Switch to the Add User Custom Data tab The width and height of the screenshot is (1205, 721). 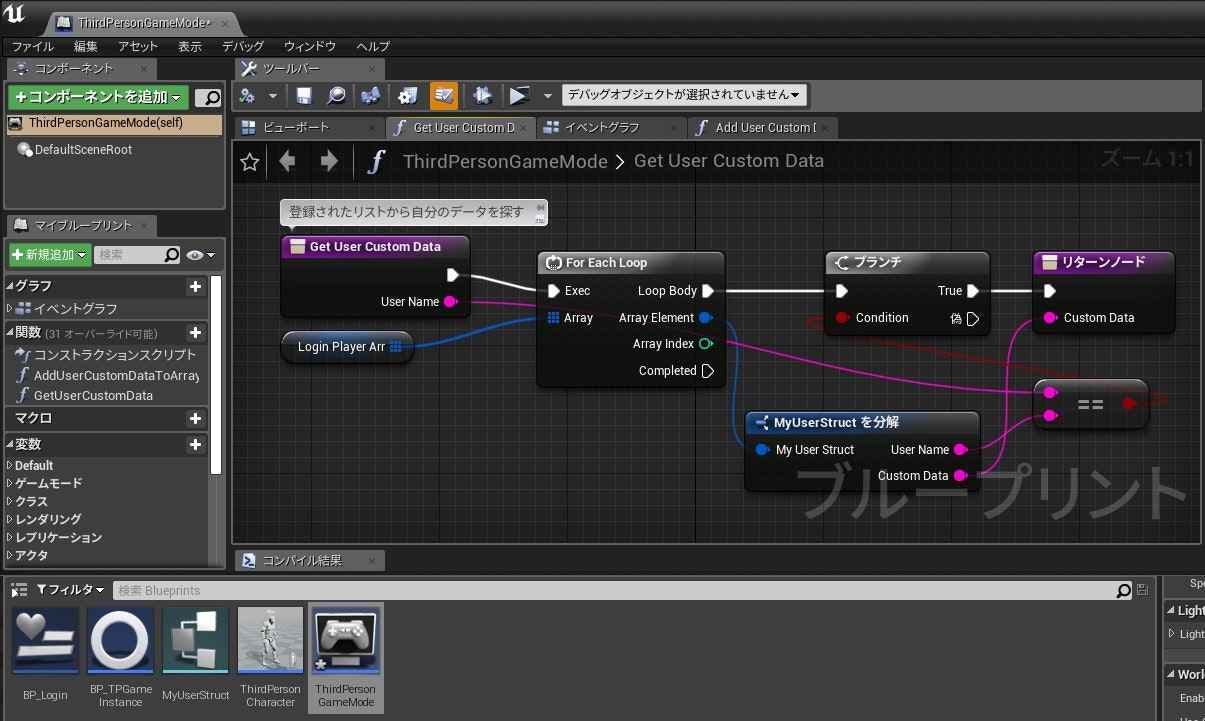(x=763, y=128)
